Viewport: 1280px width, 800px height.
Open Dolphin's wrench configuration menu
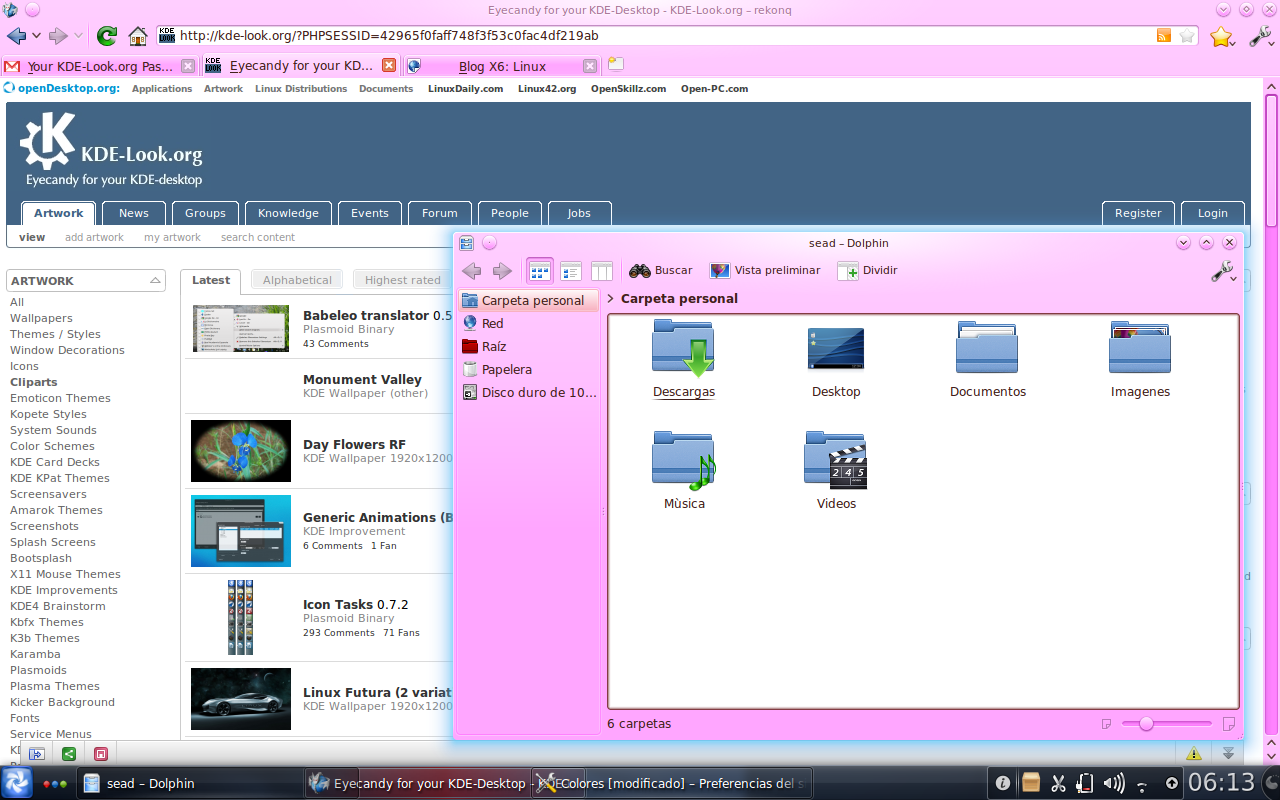coord(1224,271)
